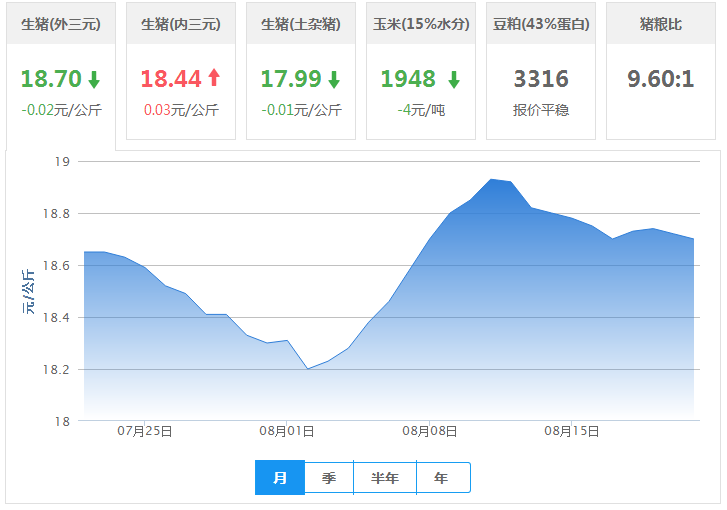Set the chart range to 年

(x=442, y=478)
